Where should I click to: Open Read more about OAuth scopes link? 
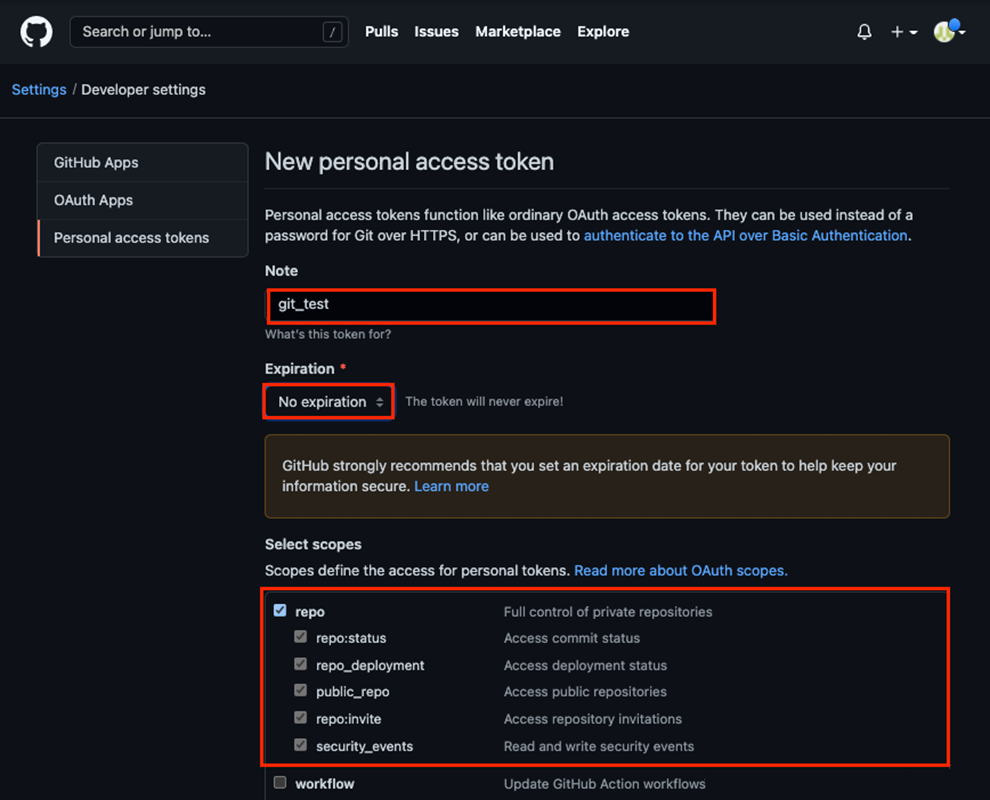pos(680,571)
